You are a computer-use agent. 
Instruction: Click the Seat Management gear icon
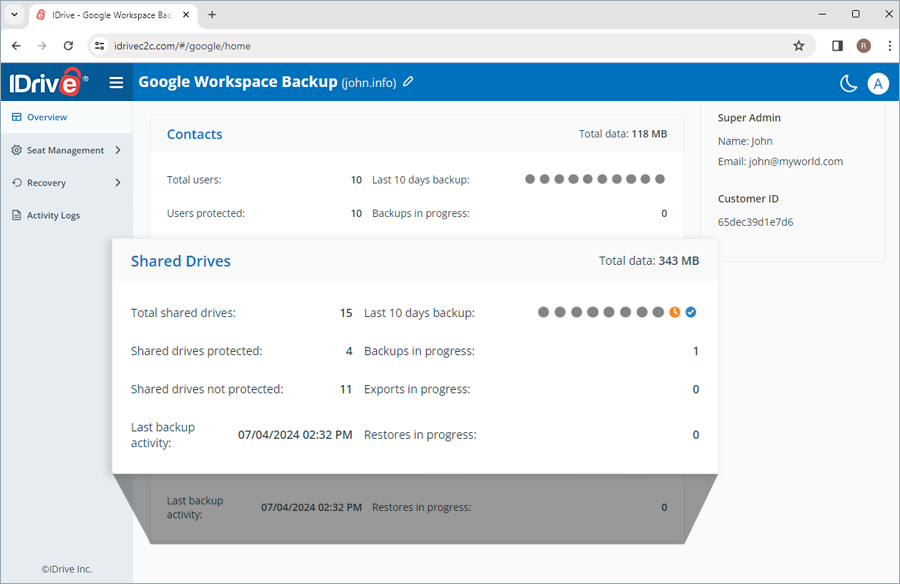[17, 150]
